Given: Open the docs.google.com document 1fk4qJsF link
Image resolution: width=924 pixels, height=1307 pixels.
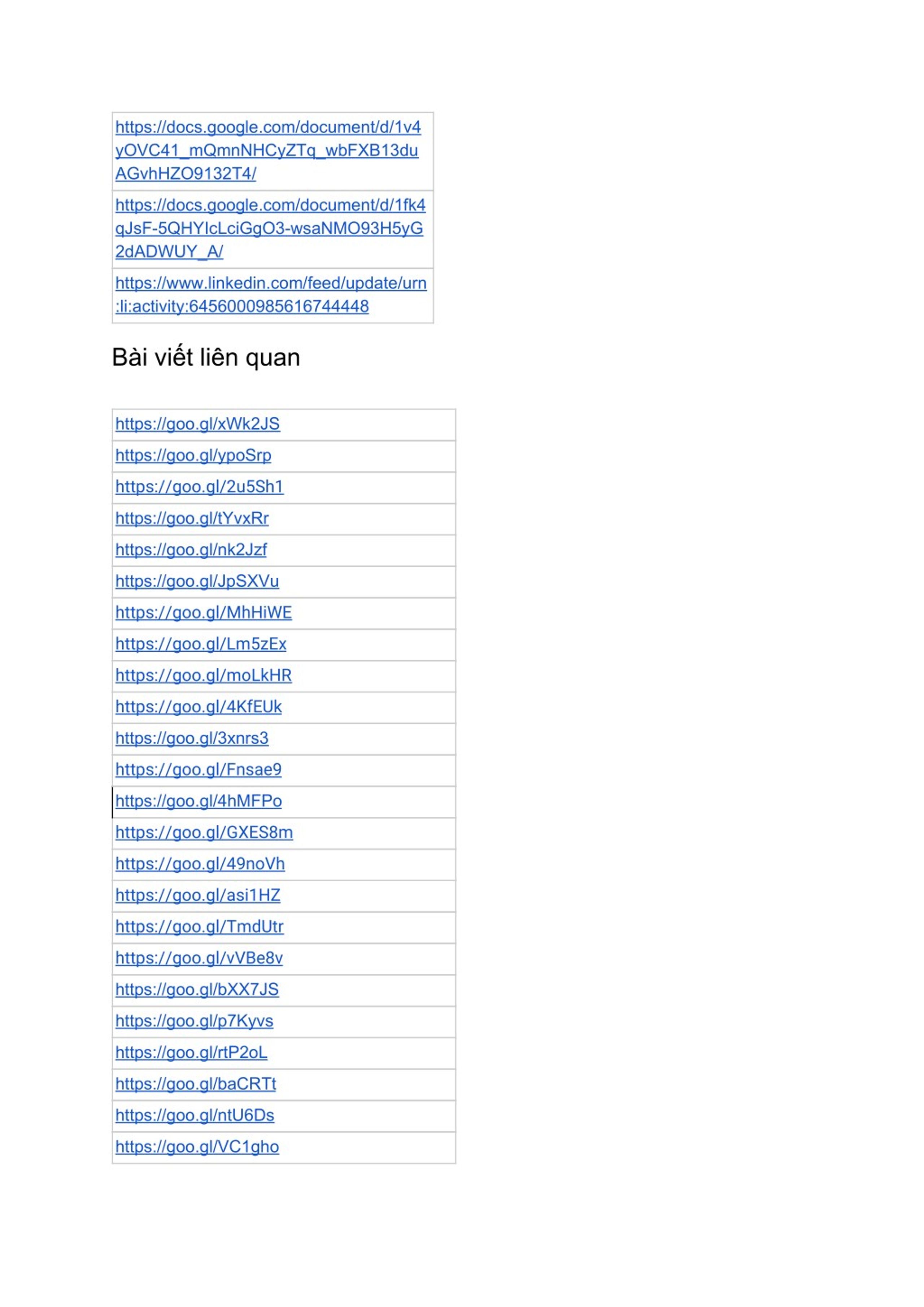Looking at the screenshot, I should 270,228.
